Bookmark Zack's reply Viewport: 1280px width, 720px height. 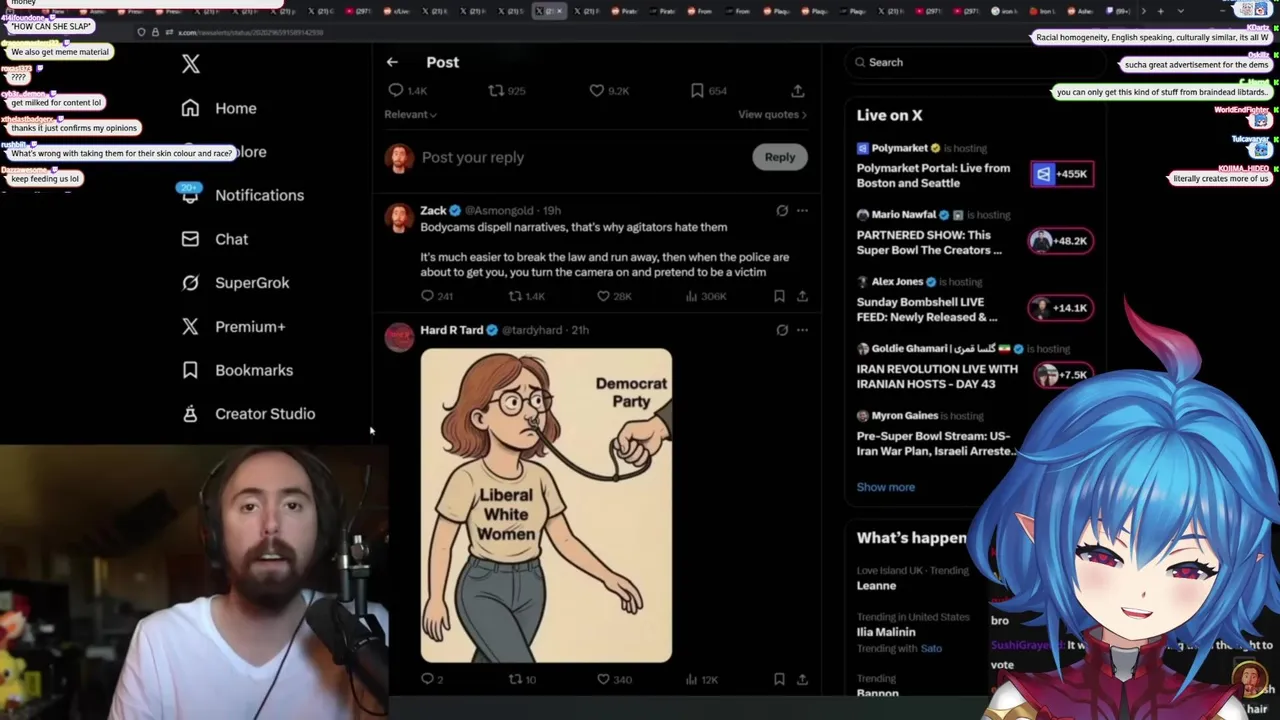tap(779, 296)
